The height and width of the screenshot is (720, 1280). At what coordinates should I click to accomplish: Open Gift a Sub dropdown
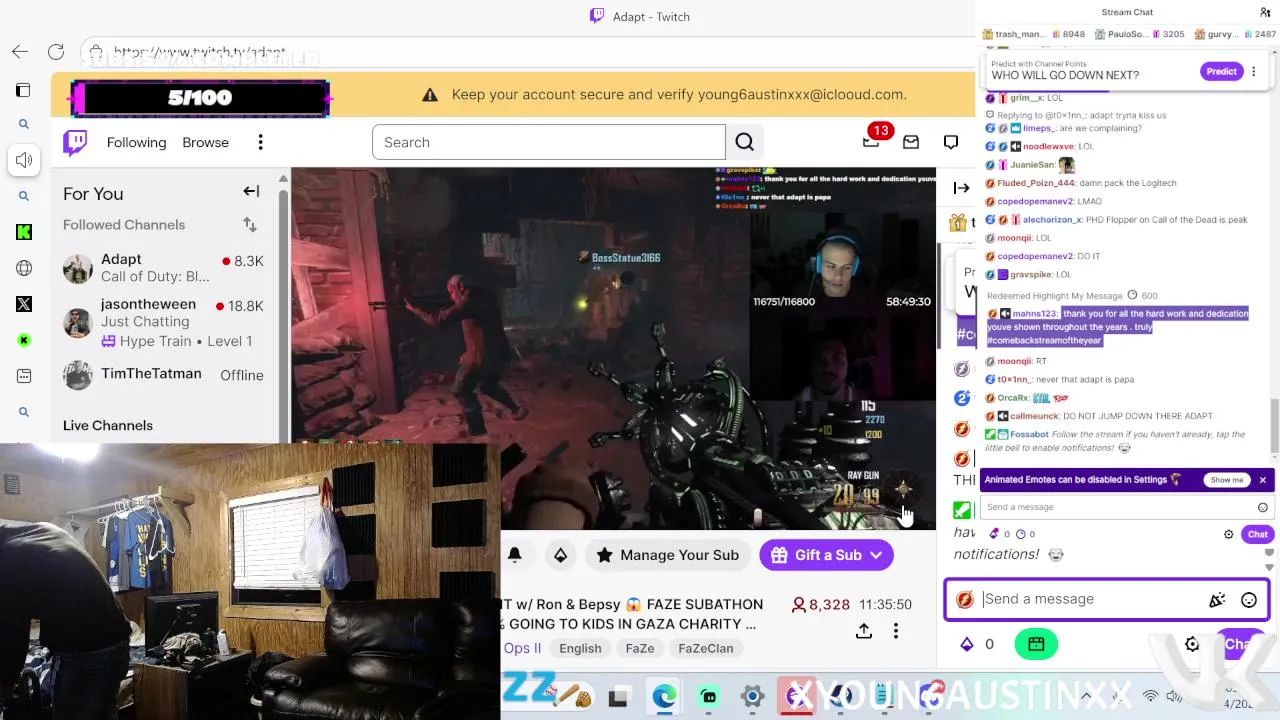[x=826, y=555]
